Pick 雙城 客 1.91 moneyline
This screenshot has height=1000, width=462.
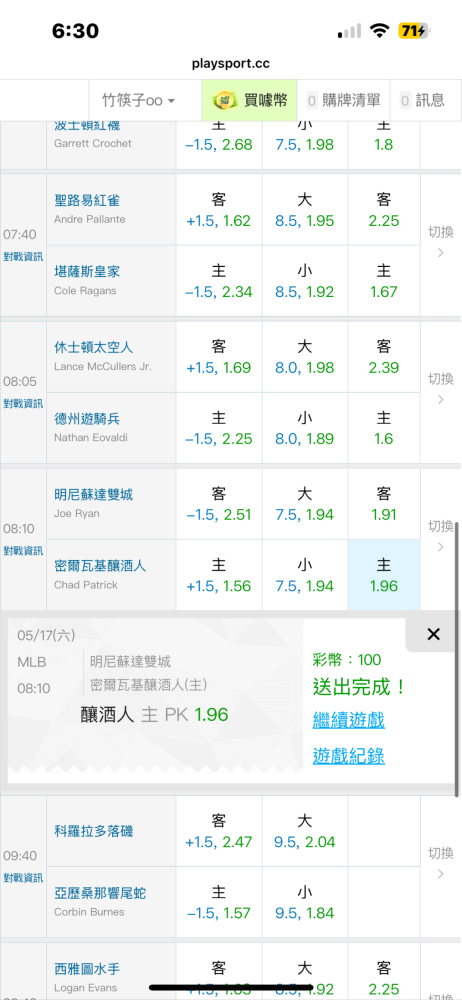(x=384, y=504)
